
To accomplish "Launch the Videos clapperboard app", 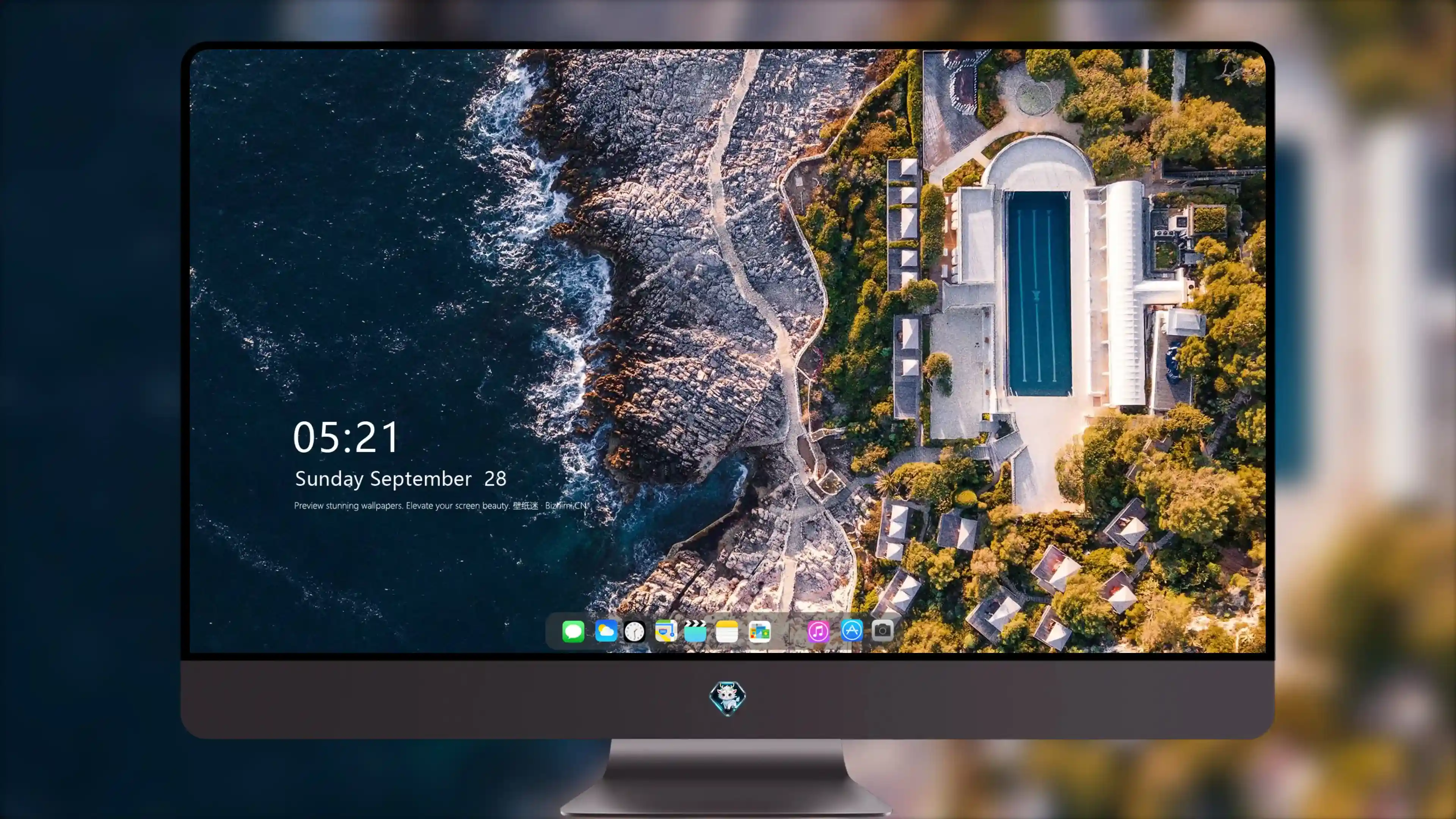I will click(x=695, y=631).
